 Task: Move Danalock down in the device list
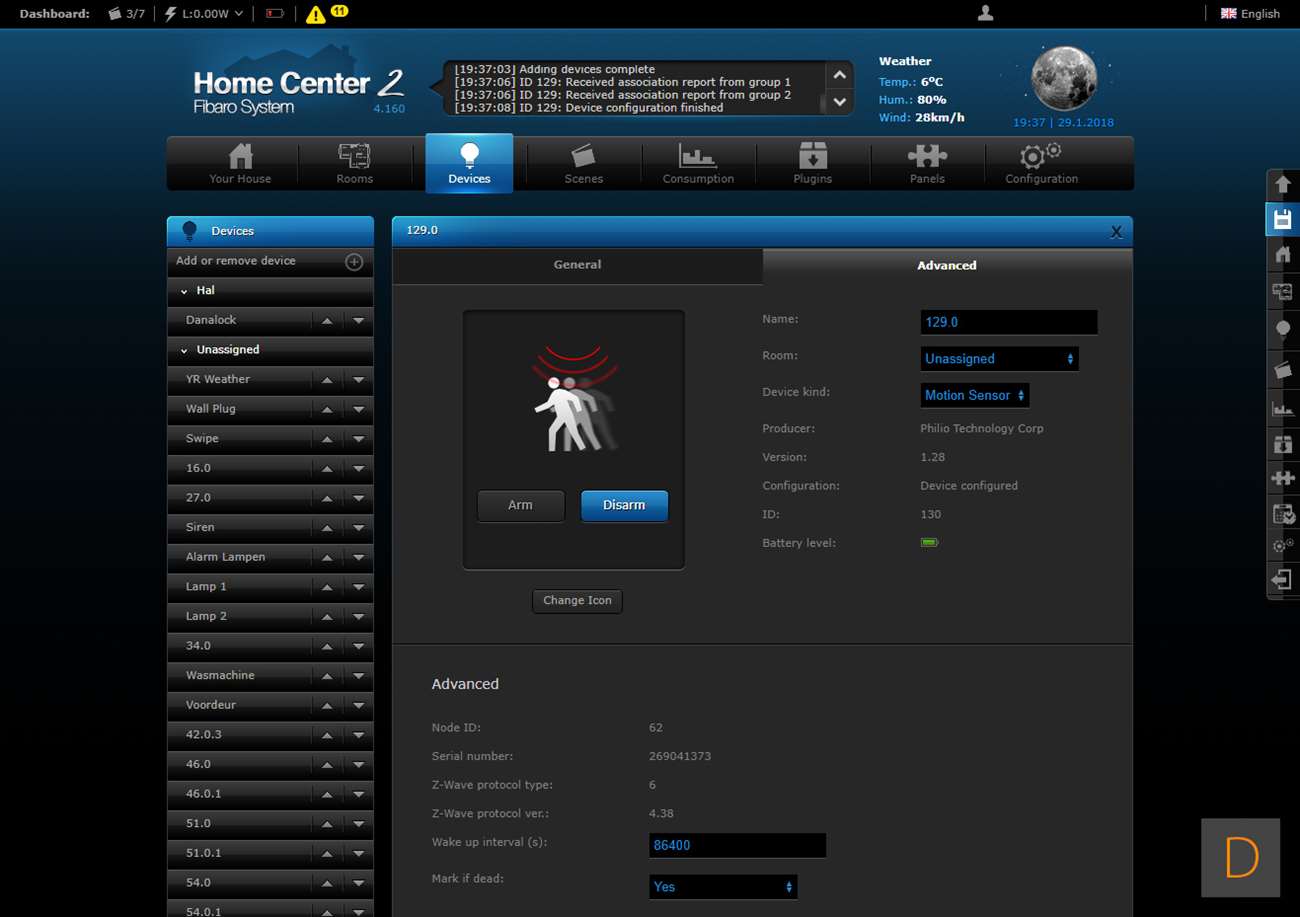358,321
